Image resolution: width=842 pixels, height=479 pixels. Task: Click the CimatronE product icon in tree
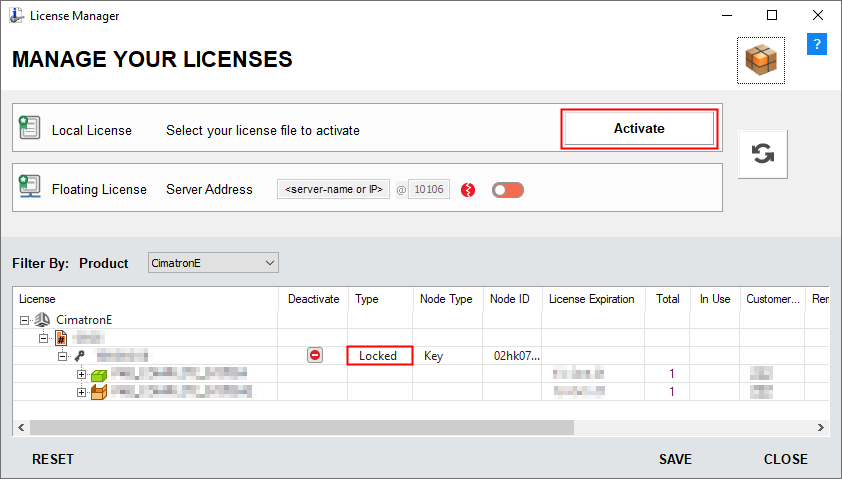pos(42,320)
